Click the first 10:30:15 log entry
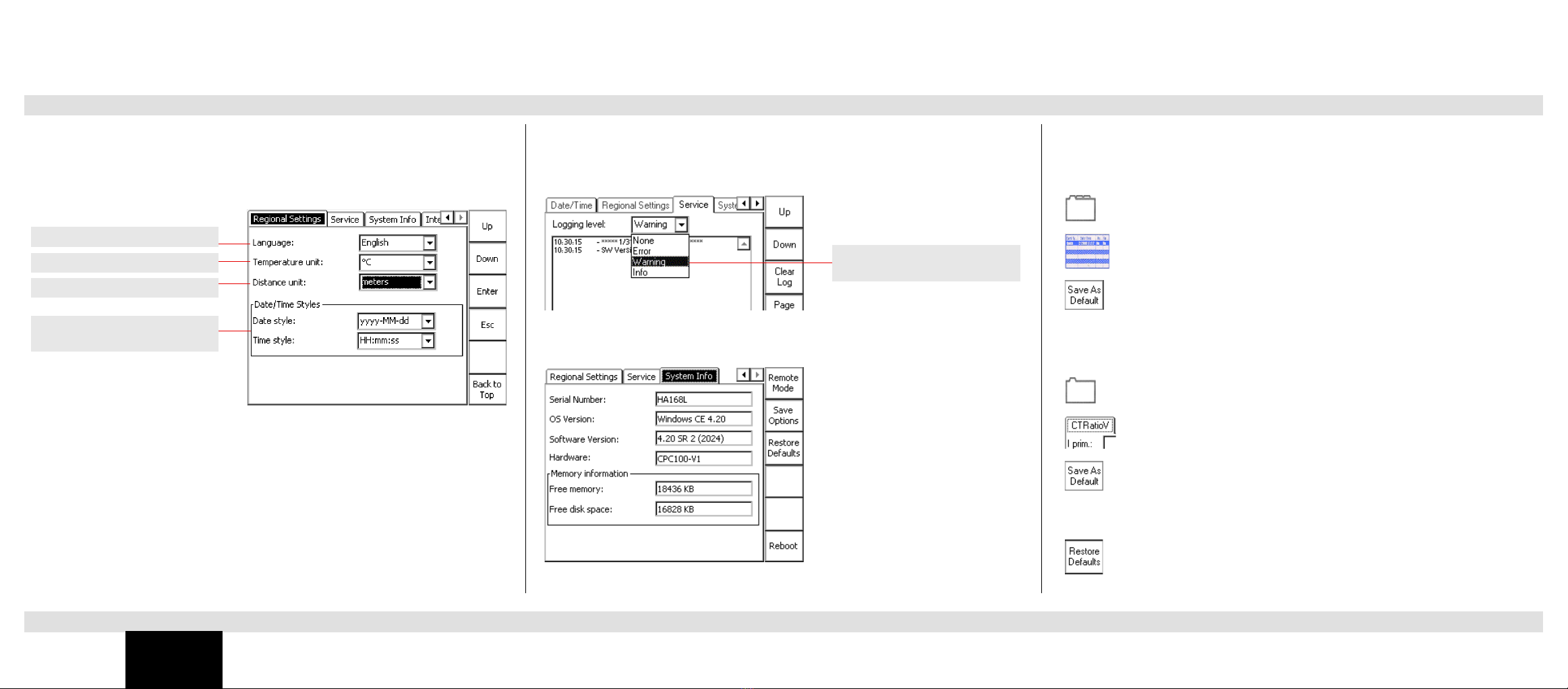The width and height of the screenshot is (1568, 689). coord(591,242)
